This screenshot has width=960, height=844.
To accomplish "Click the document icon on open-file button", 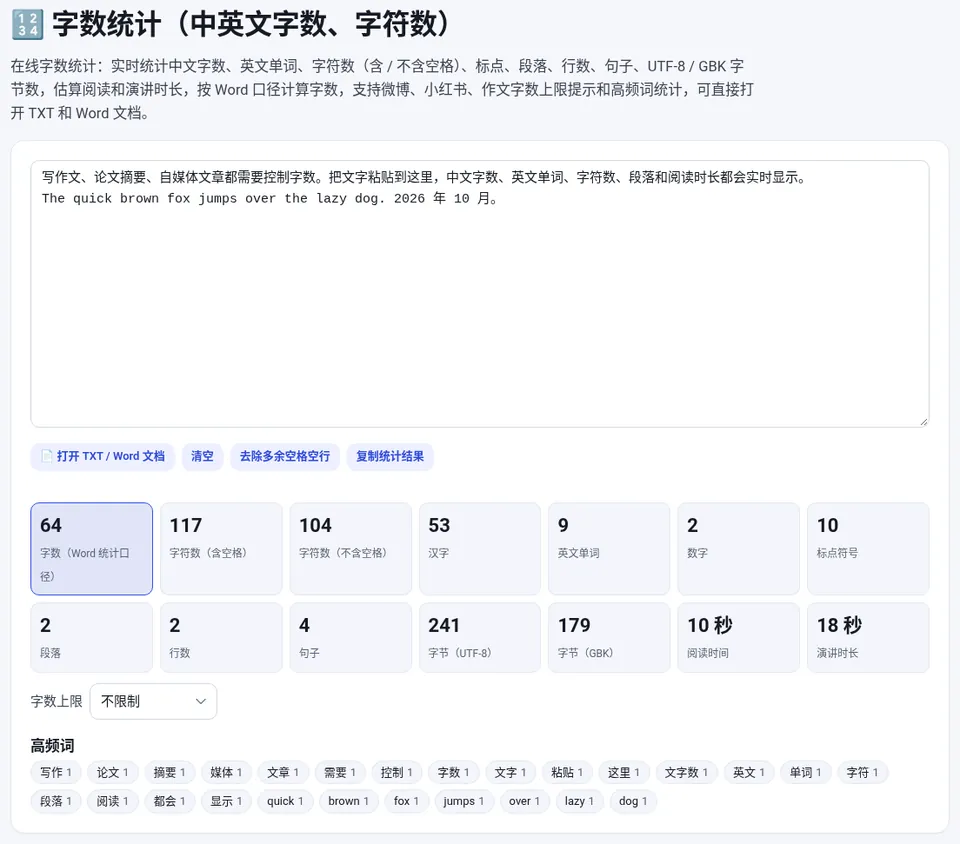I will tap(46, 457).
